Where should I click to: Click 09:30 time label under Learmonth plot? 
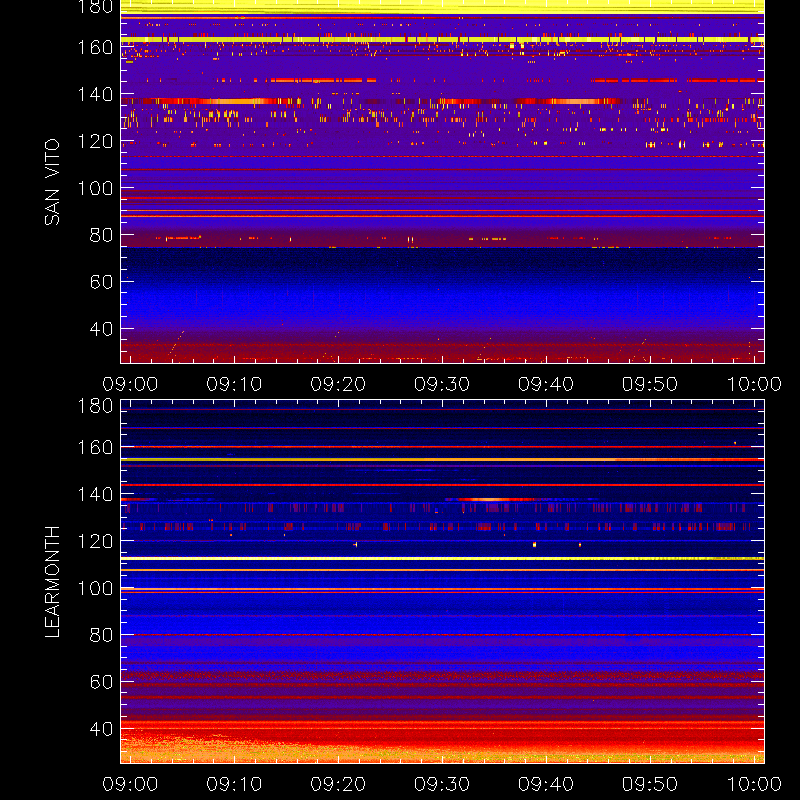click(442, 784)
